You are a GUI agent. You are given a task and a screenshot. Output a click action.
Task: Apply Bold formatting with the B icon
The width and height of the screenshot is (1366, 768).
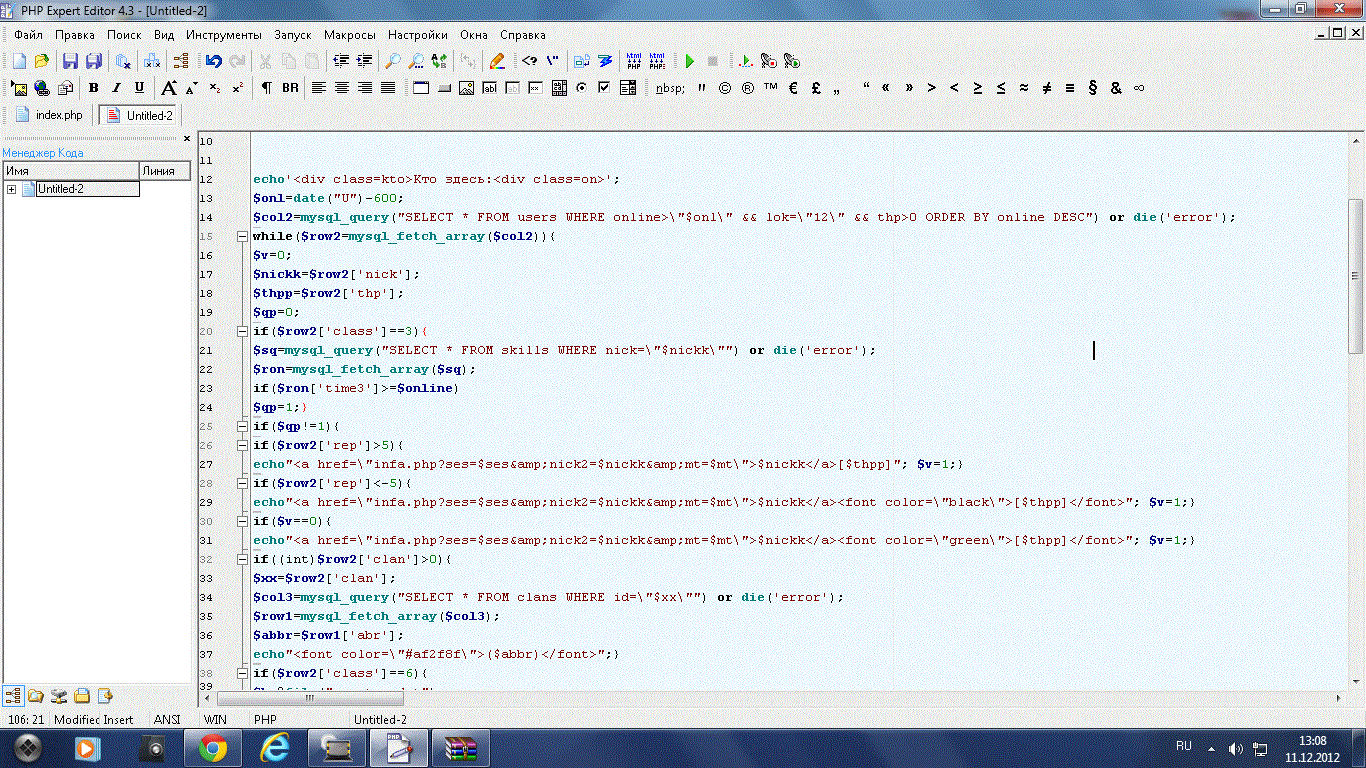pos(93,88)
